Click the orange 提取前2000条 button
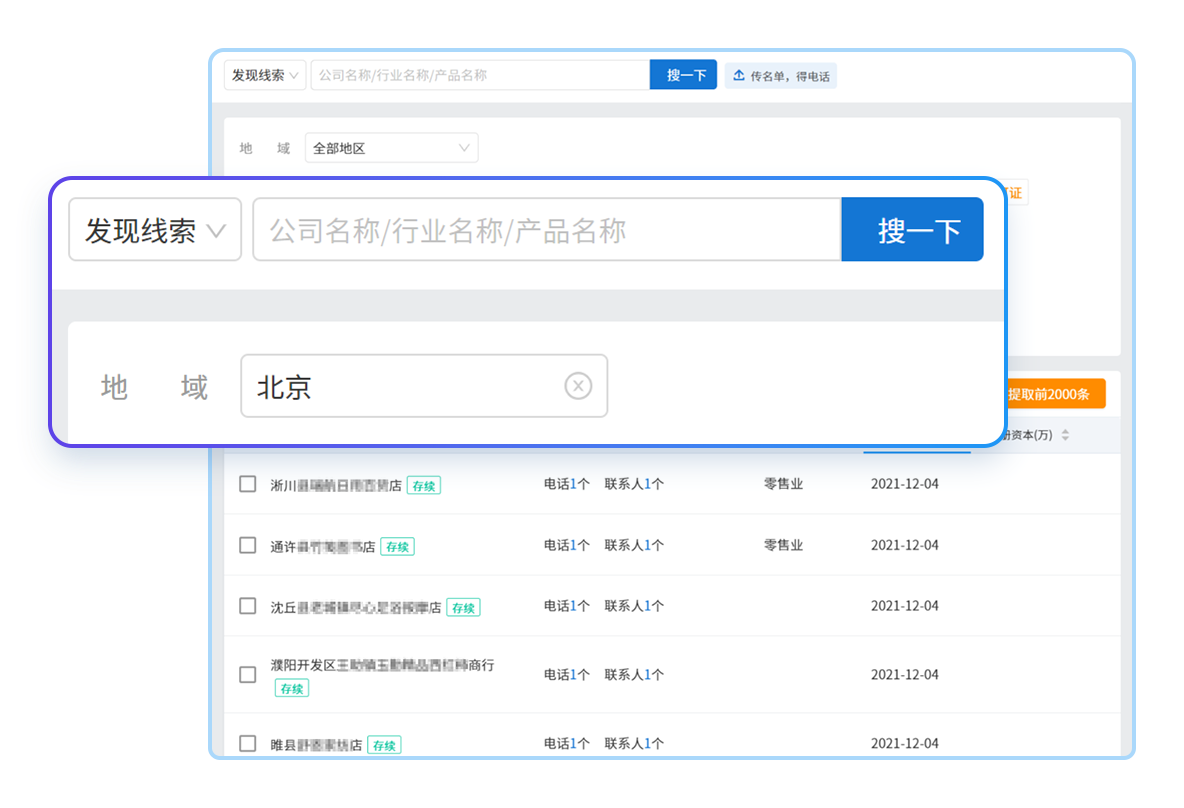The image size is (1184, 808). tap(1048, 394)
